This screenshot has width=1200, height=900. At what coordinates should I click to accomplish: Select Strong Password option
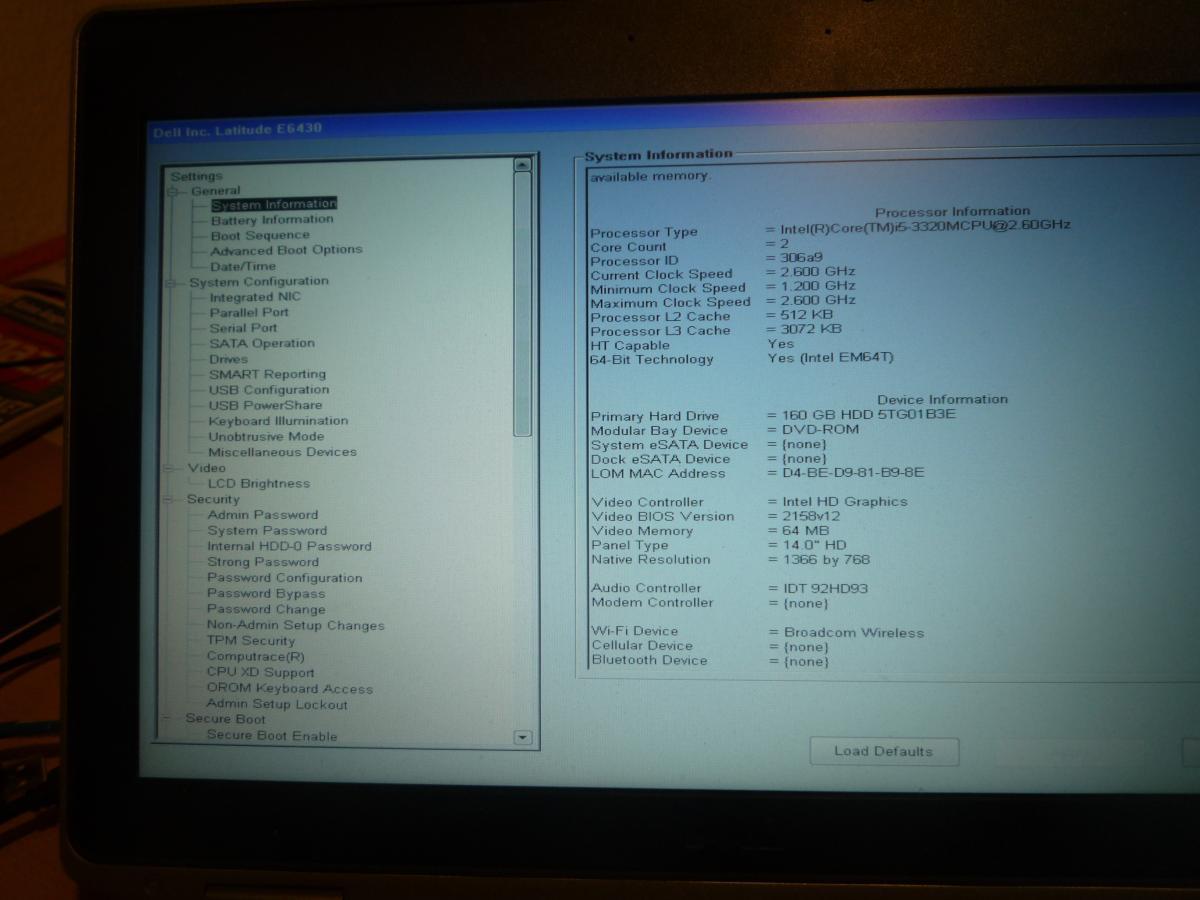click(263, 562)
